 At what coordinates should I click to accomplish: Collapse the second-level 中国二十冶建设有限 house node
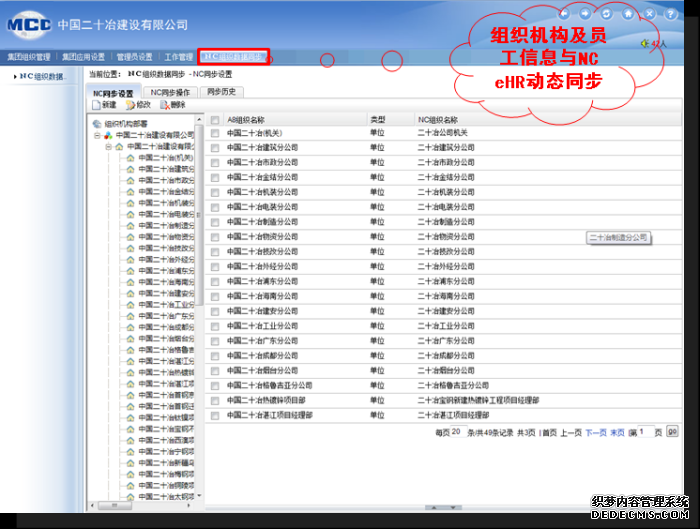(108, 146)
